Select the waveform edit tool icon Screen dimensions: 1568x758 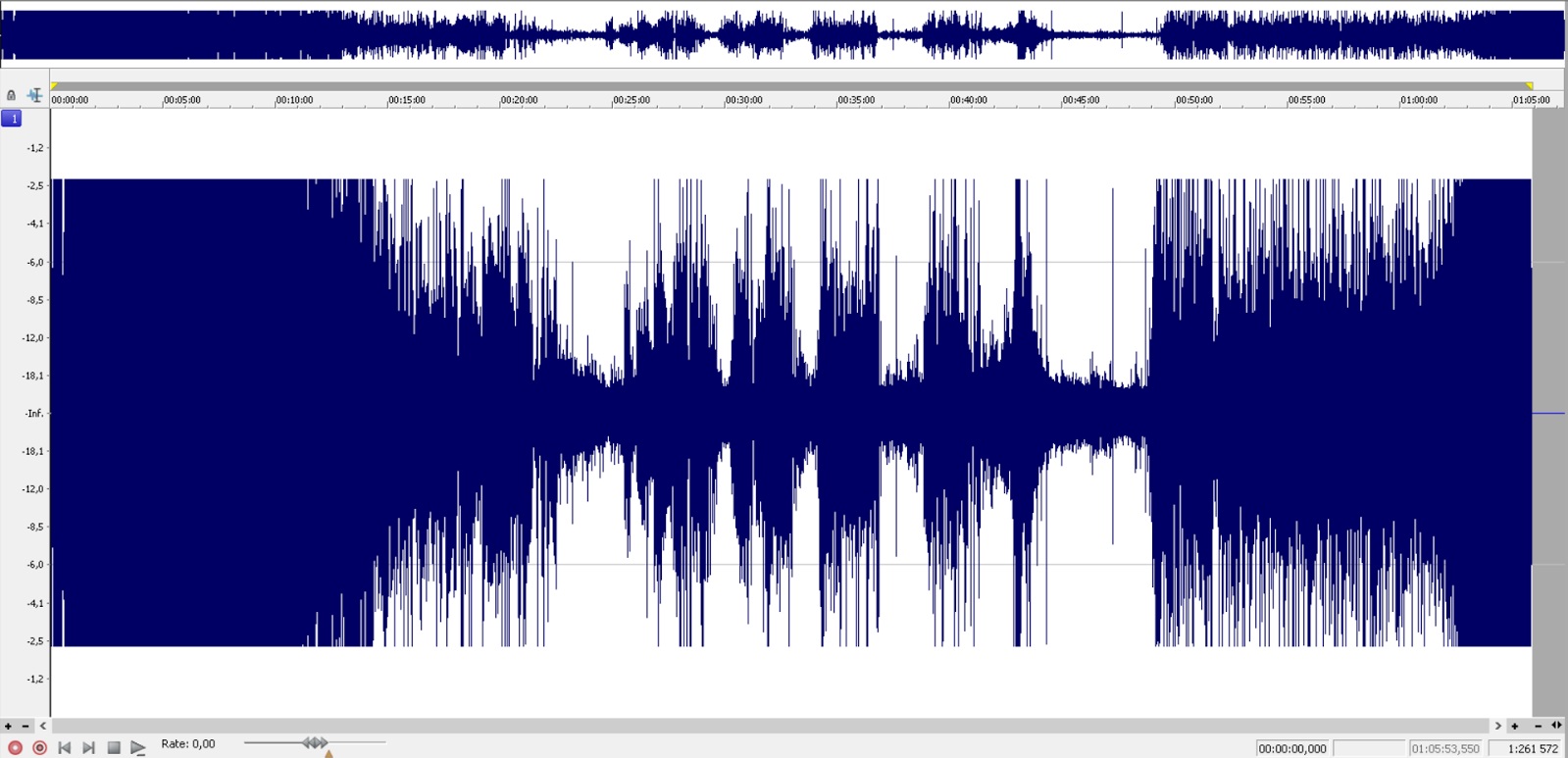pos(34,95)
